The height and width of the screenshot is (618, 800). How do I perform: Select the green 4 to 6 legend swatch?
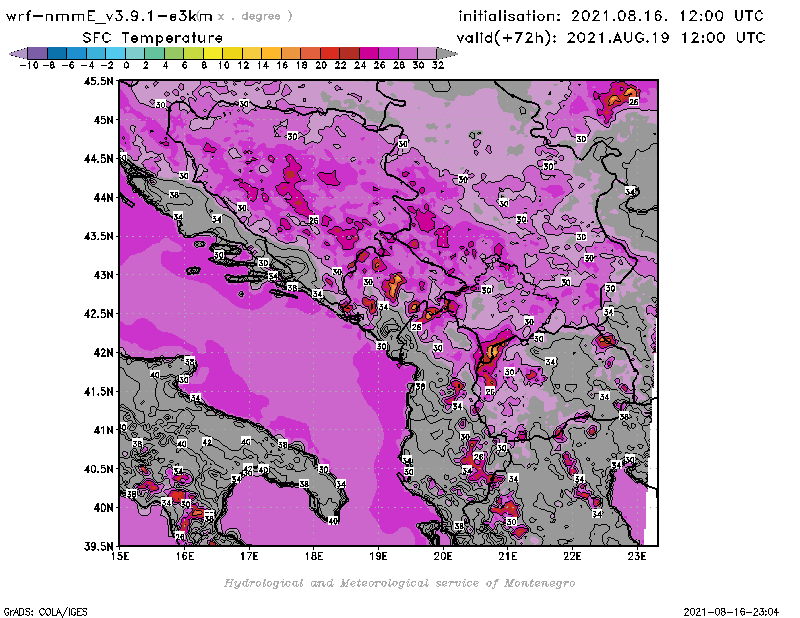point(174,53)
